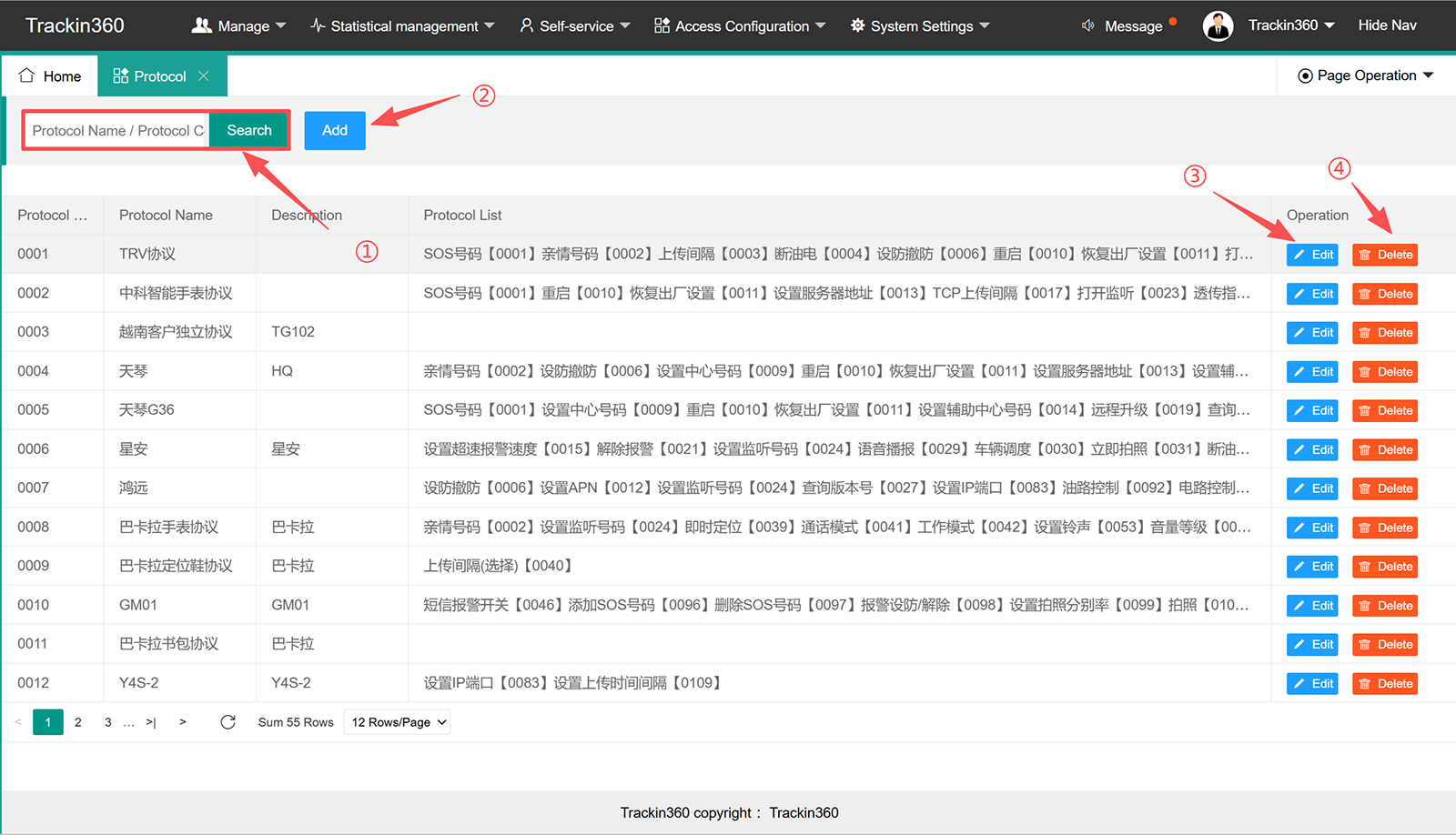The height and width of the screenshot is (835, 1456).
Task: Expand the 12 Rows/Page selector
Action: tap(397, 722)
